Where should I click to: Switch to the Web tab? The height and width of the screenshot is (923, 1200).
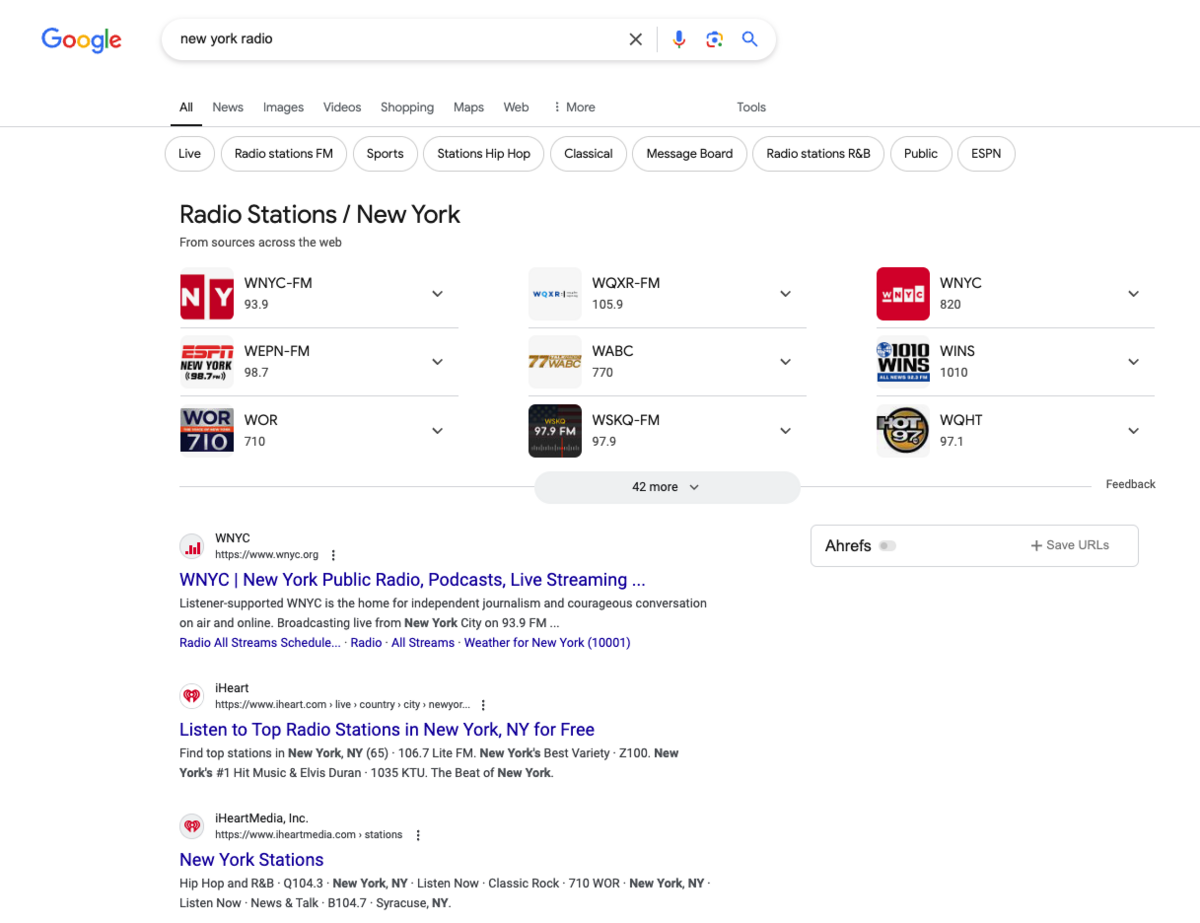click(x=516, y=107)
